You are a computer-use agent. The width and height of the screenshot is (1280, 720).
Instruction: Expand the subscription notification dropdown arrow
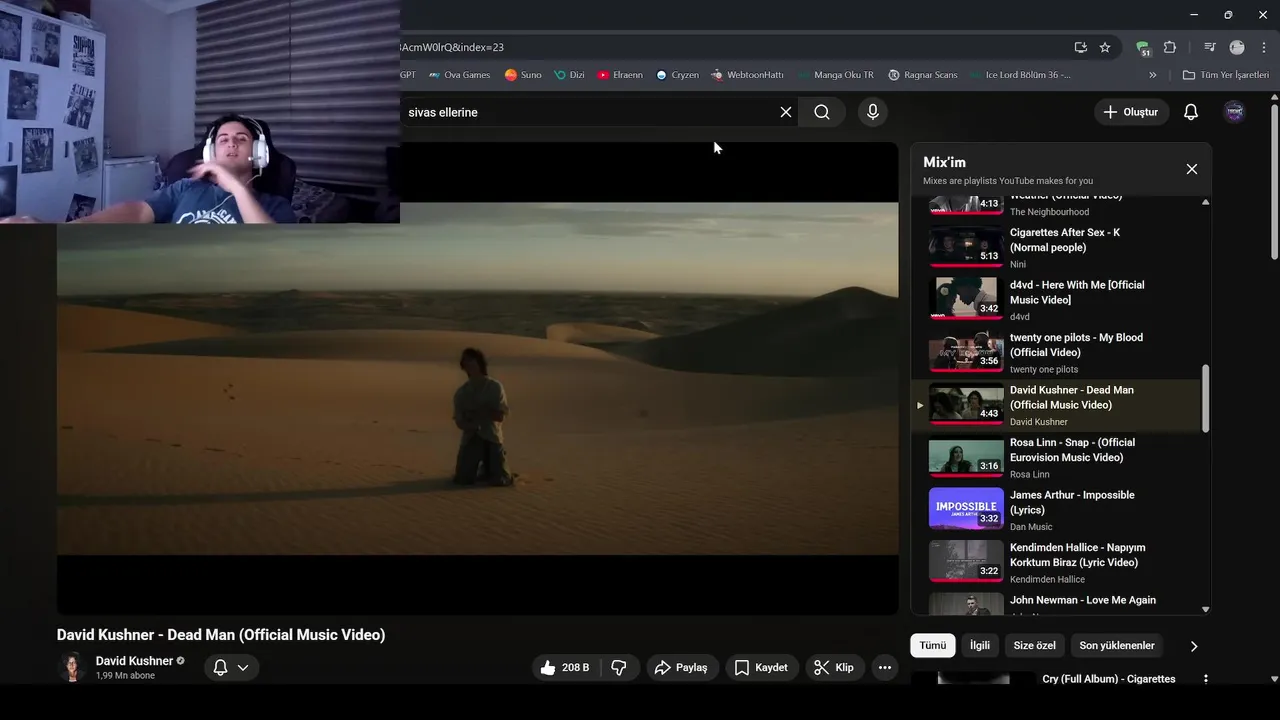point(243,667)
